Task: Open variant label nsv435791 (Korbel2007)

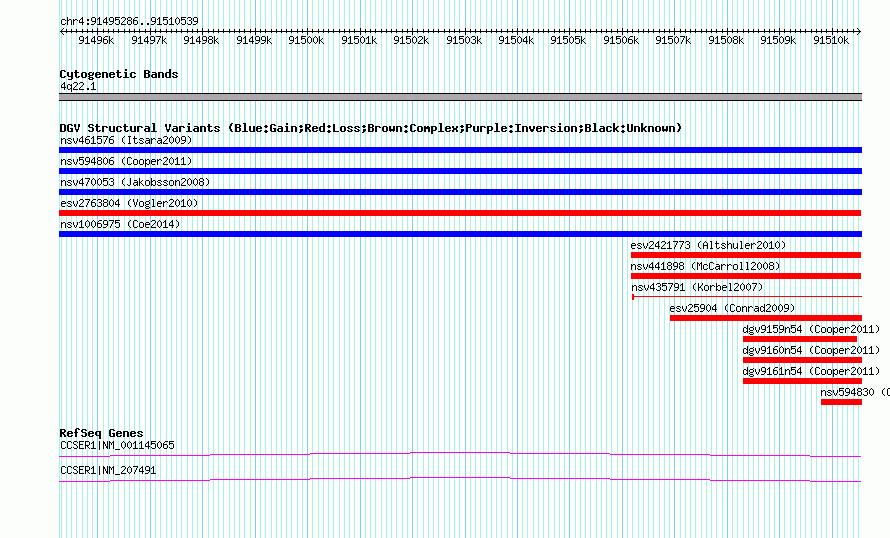Action: pos(698,287)
